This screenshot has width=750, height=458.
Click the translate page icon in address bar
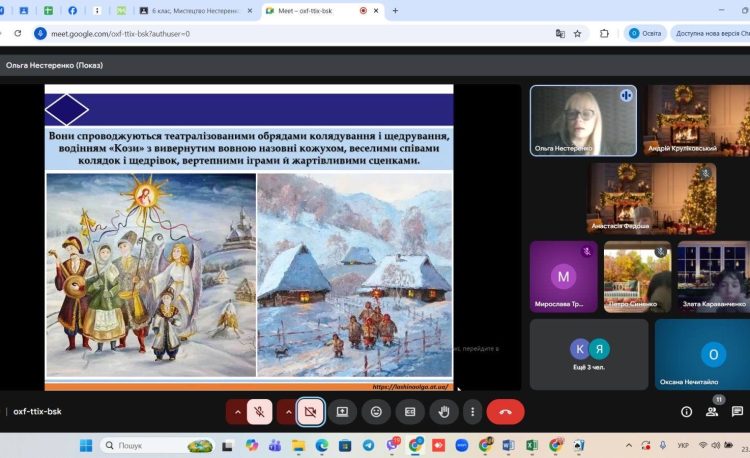(560, 33)
